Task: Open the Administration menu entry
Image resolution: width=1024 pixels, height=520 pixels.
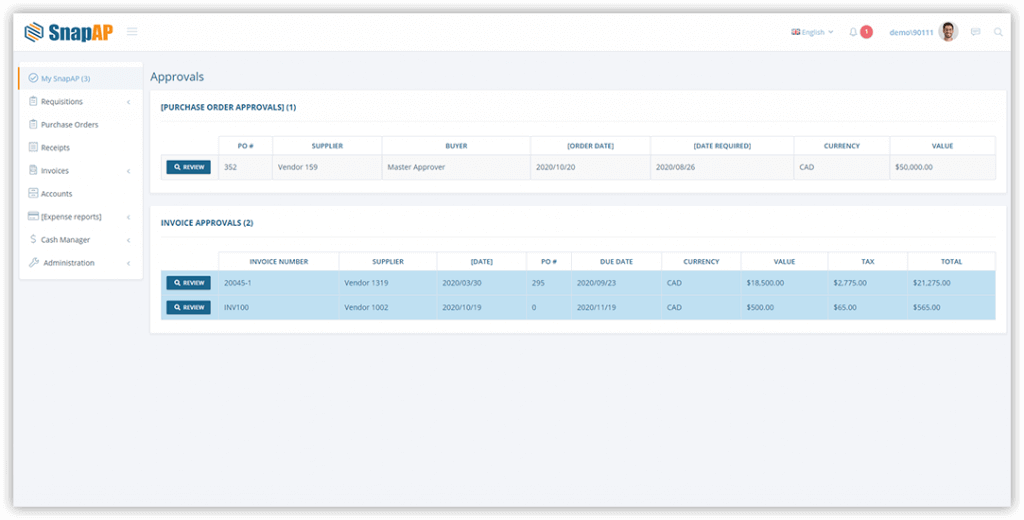Action: (x=80, y=263)
